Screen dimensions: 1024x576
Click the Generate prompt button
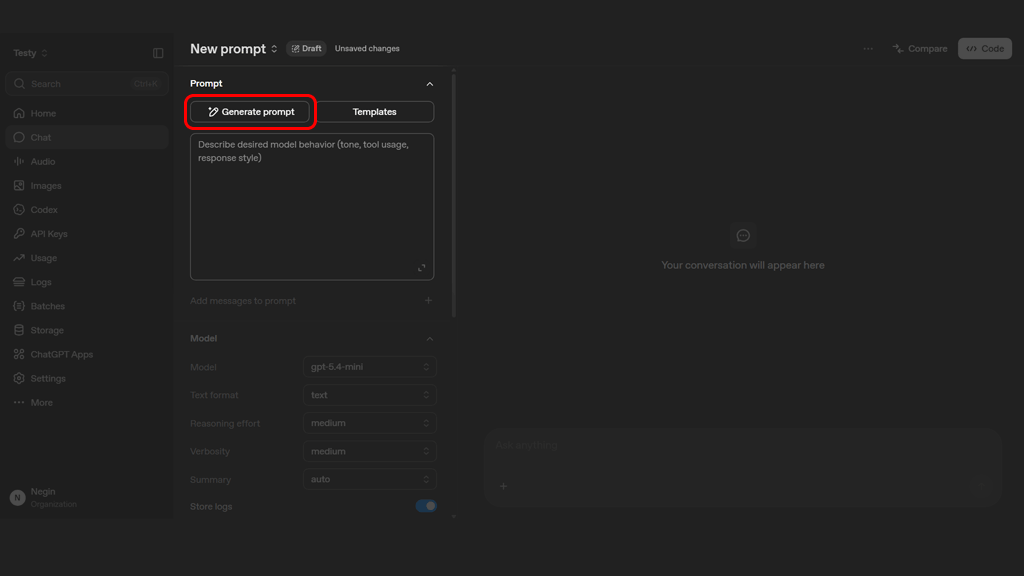(x=251, y=112)
